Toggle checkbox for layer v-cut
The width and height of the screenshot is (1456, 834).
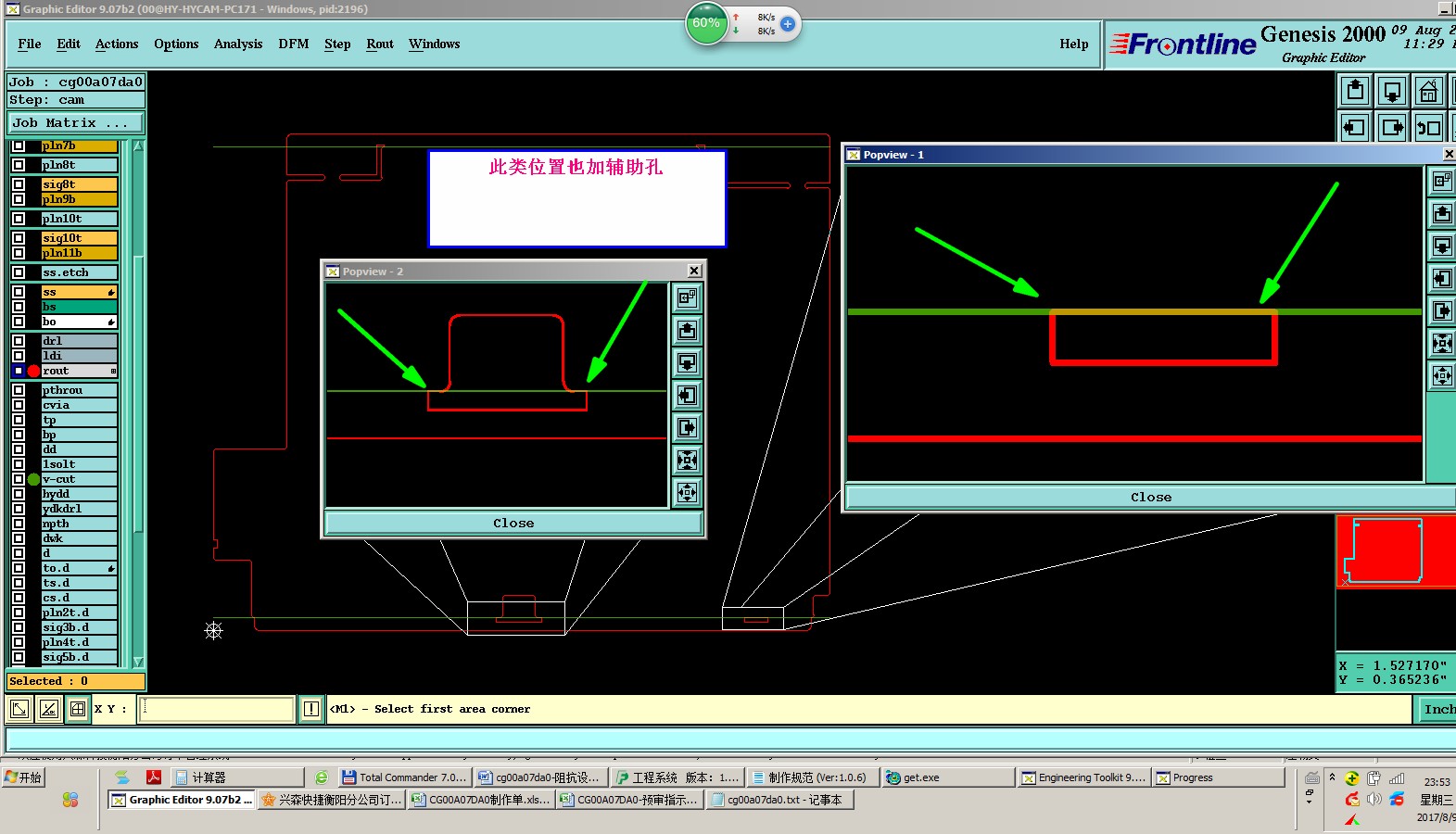pos(19,479)
